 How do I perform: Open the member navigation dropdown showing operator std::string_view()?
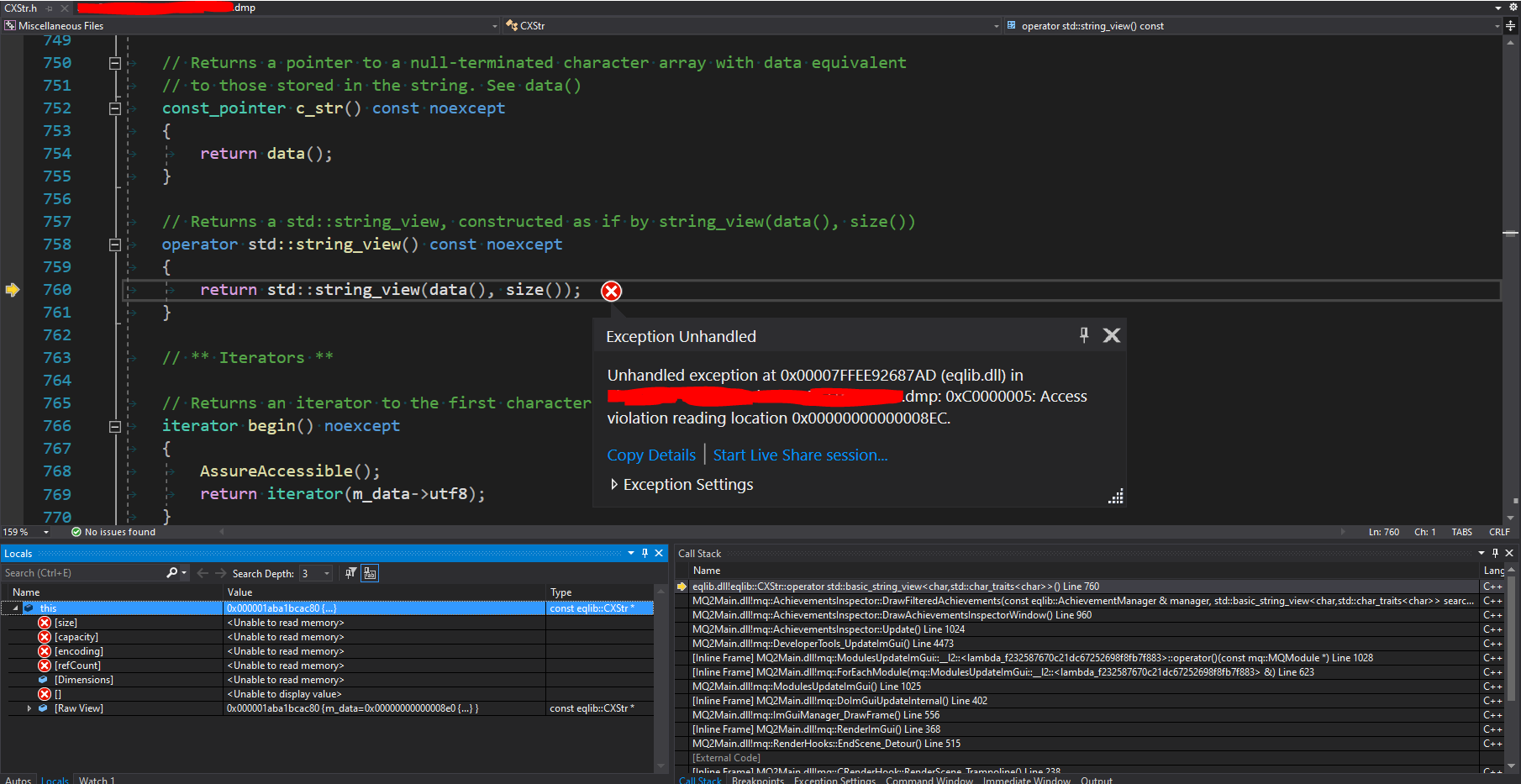[1497, 25]
